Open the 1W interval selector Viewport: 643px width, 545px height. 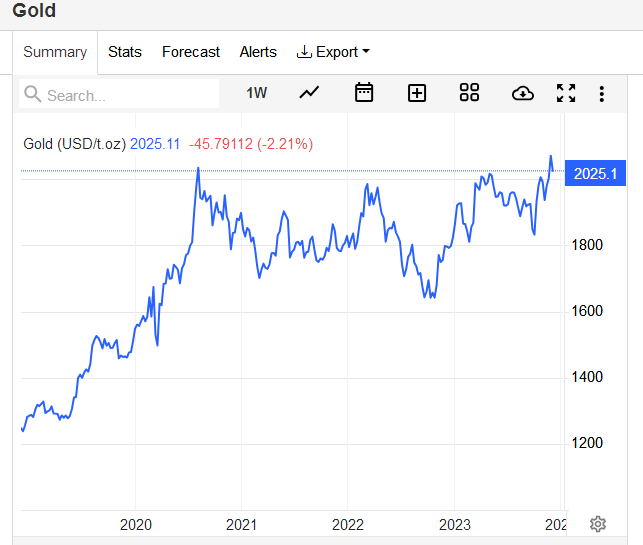point(257,93)
